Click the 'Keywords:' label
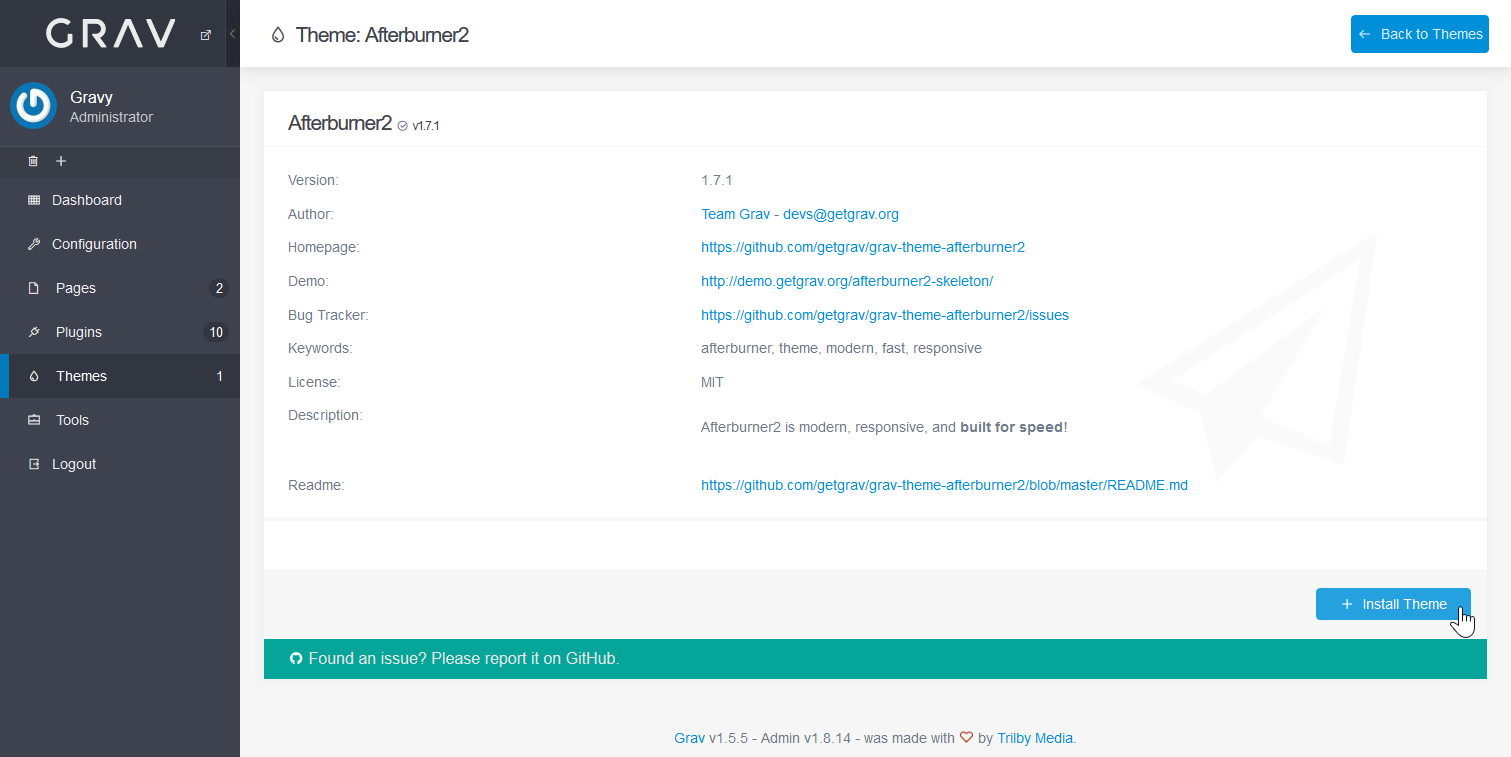 coord(320,348)
